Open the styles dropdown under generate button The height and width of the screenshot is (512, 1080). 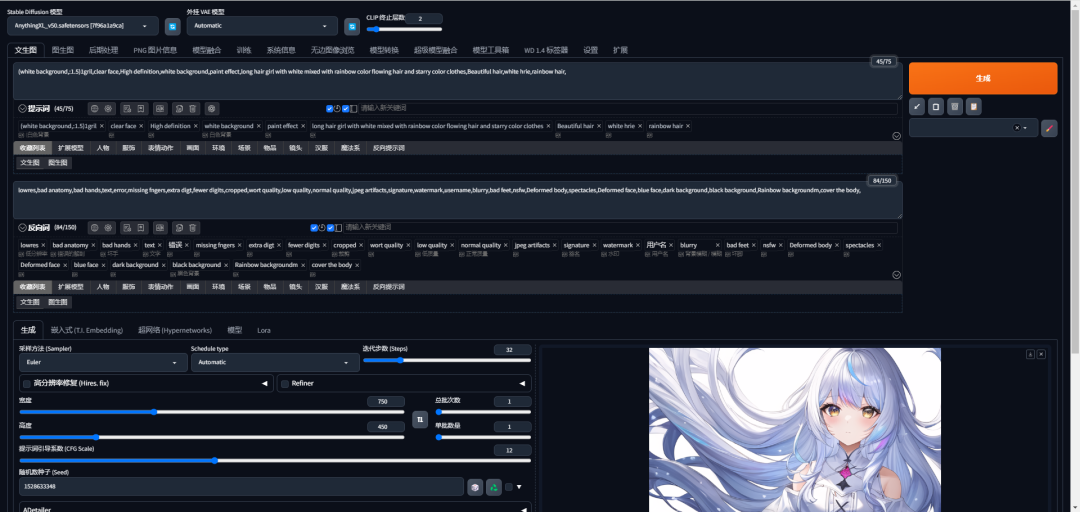coord(973,128)
